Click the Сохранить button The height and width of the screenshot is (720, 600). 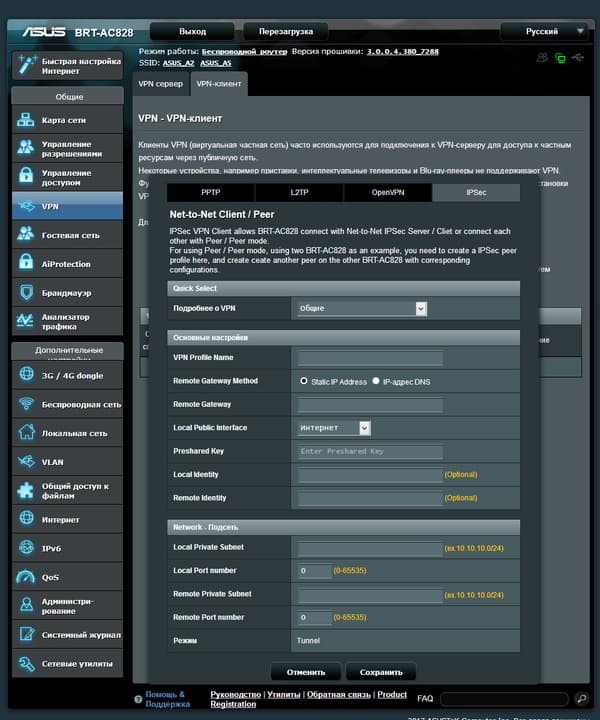pyautogui.click(x=381, y=672)
